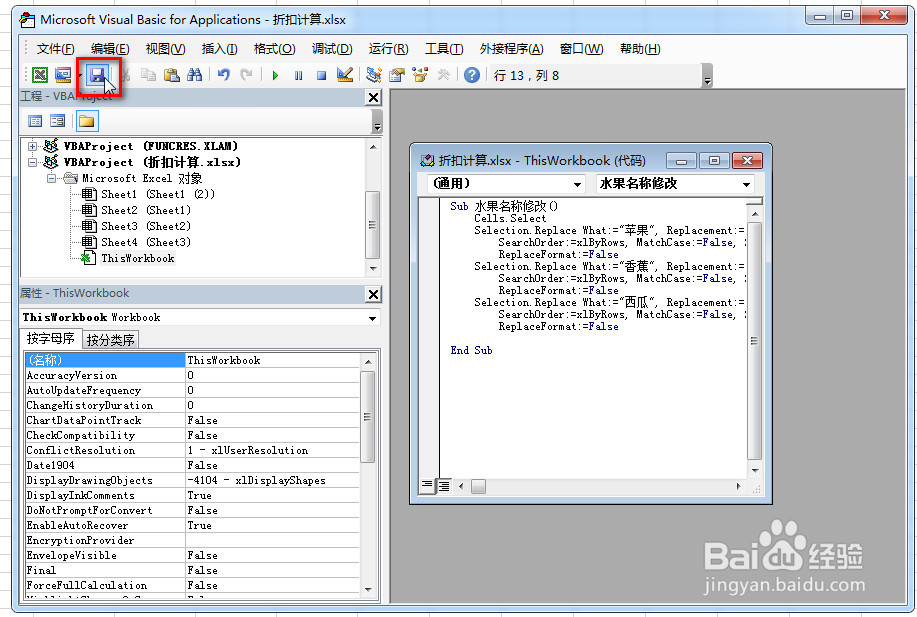The image size is (917, 617).
Task: Close the 工程 project explorer panel
Action: pos(373,98)
